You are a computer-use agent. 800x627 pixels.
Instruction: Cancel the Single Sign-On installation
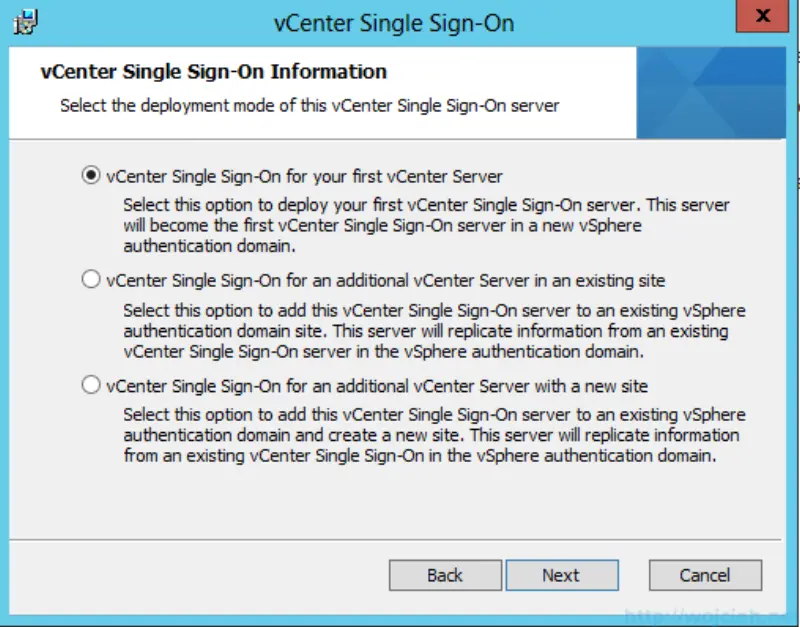coord(704,575)
